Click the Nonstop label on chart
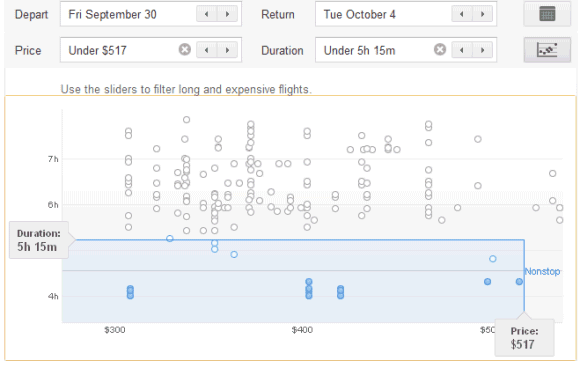580x368 pixels. click(x=542, y=271)
